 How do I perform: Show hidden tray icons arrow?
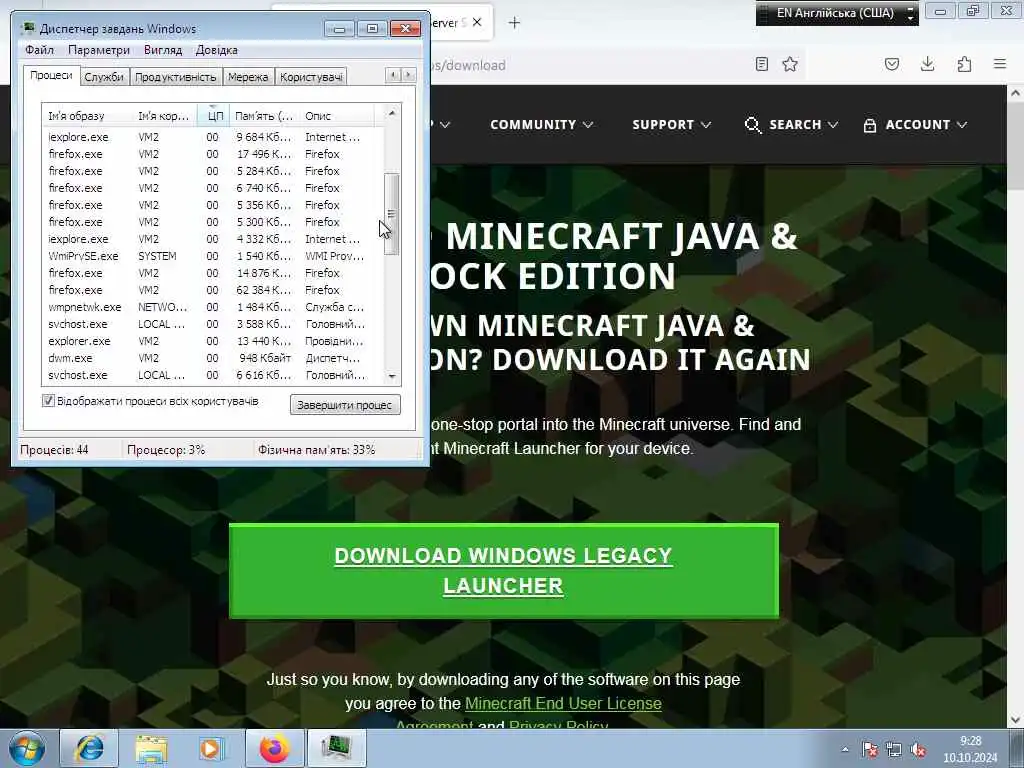point(845,750)
